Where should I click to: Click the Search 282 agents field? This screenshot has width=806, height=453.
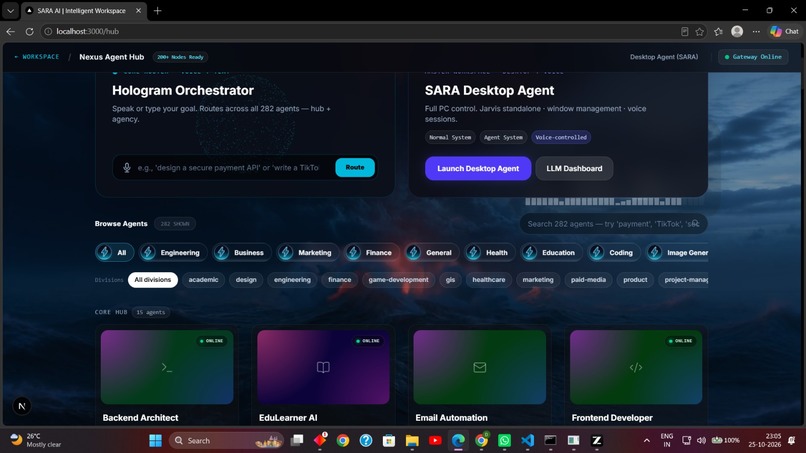click(613, 224)
